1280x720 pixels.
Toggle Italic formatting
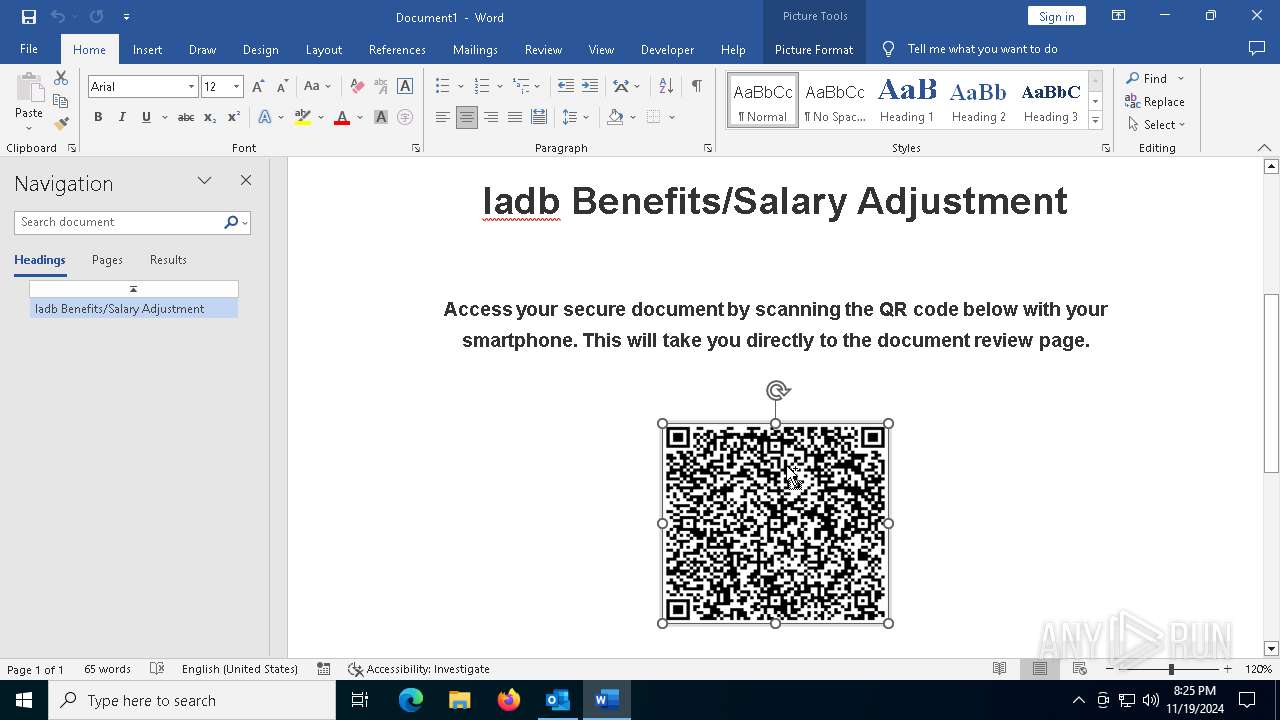[x=122, y=118]
